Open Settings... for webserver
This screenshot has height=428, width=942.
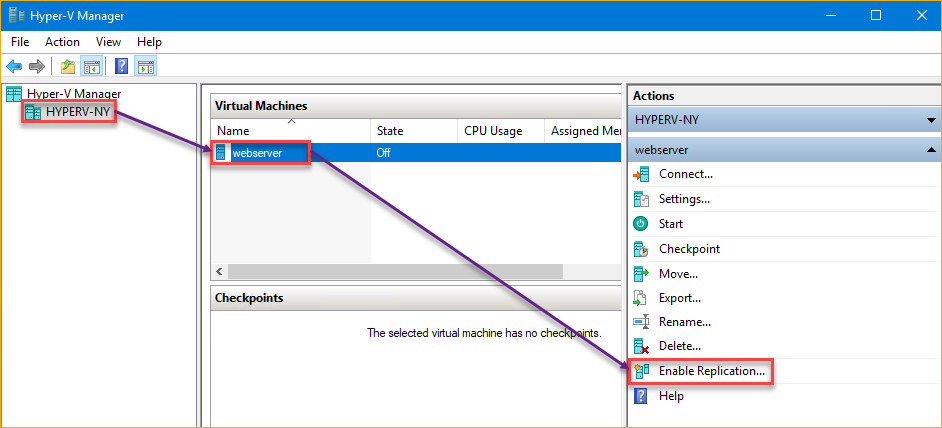[684, 199]
